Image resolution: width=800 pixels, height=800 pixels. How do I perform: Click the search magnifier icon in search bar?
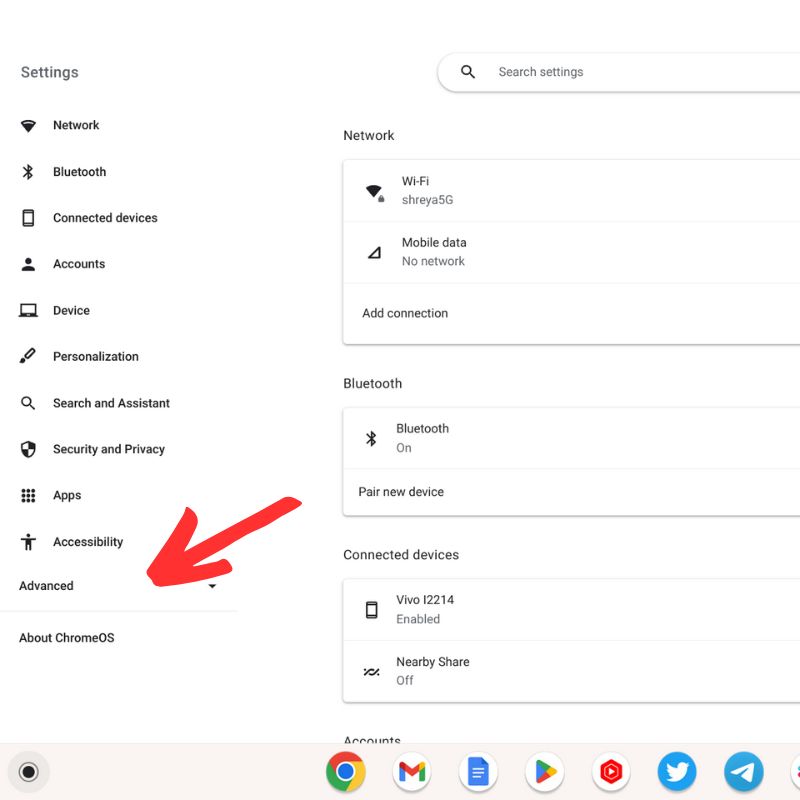coord(468,72)
